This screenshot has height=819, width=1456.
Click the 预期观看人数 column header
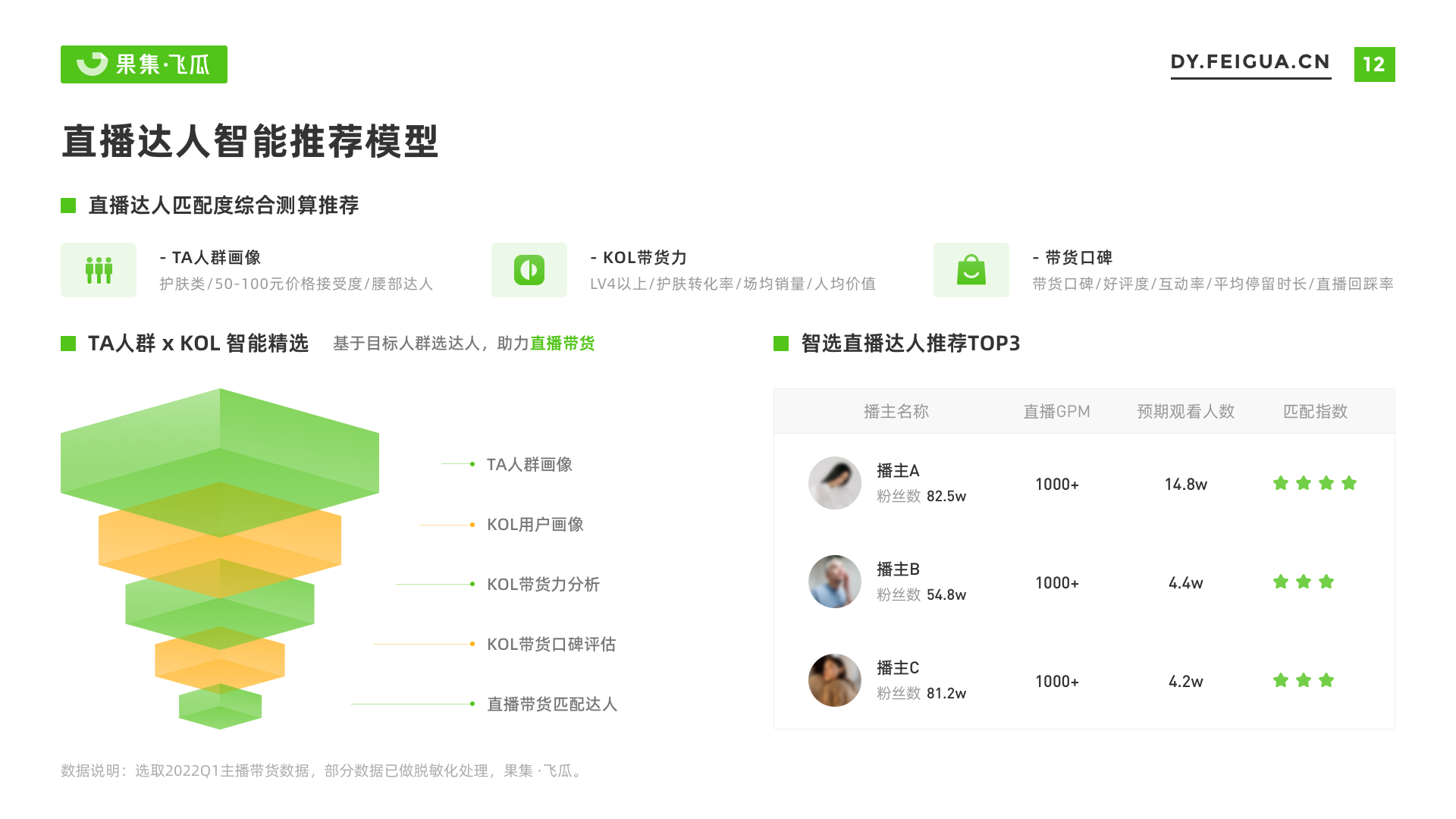[x=1185, y=412]
